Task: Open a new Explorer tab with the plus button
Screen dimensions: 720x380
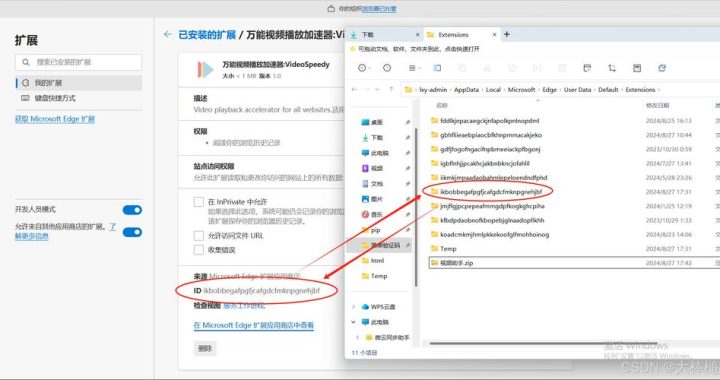Action: tap(507, 34)
